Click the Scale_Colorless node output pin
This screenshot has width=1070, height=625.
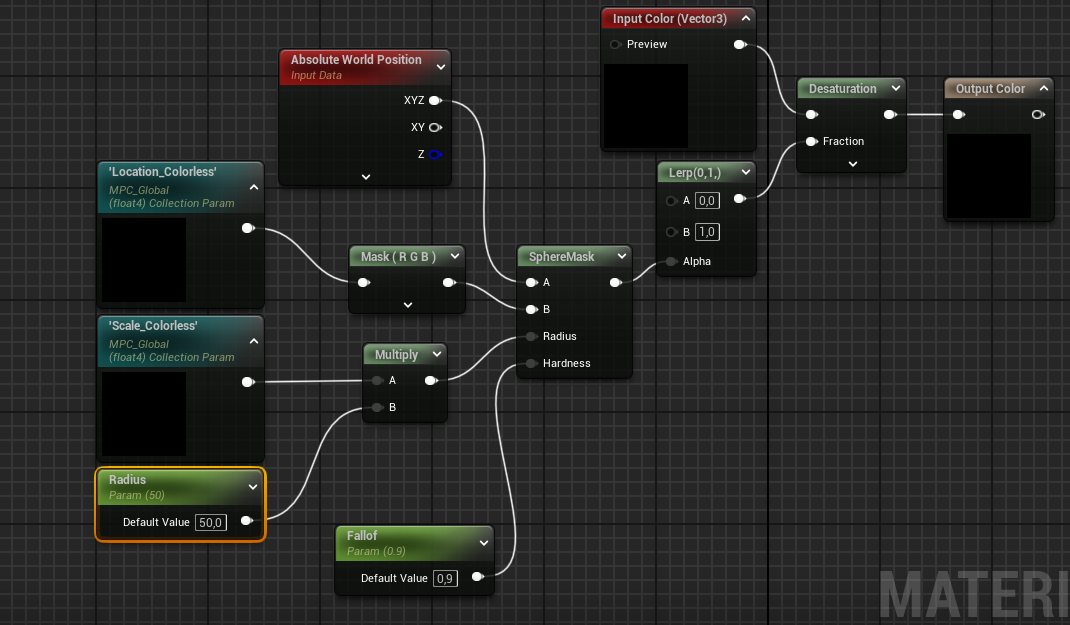[x=248, y=382]
